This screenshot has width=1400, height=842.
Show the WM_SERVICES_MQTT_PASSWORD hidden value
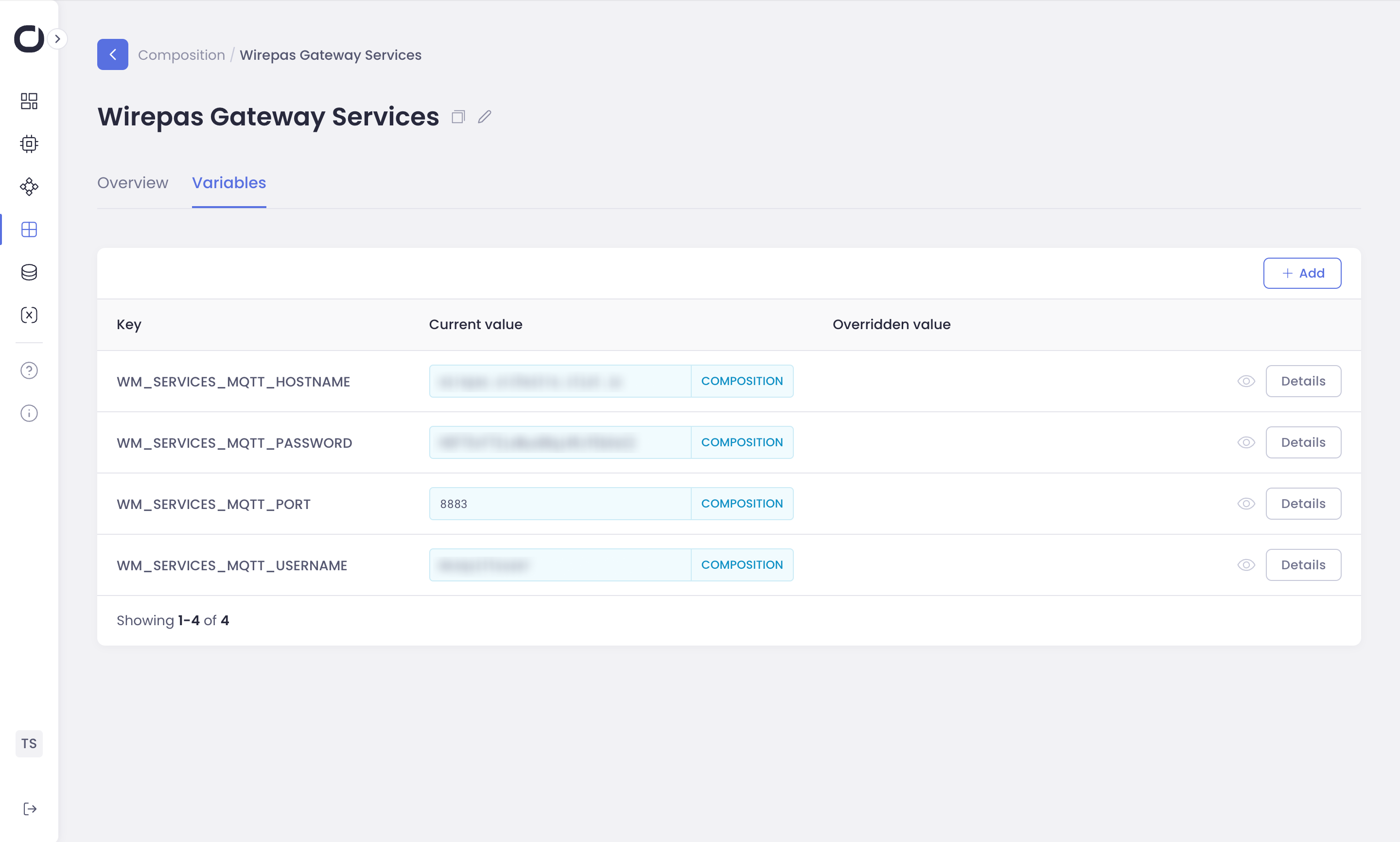click(x=1246, y=442)
